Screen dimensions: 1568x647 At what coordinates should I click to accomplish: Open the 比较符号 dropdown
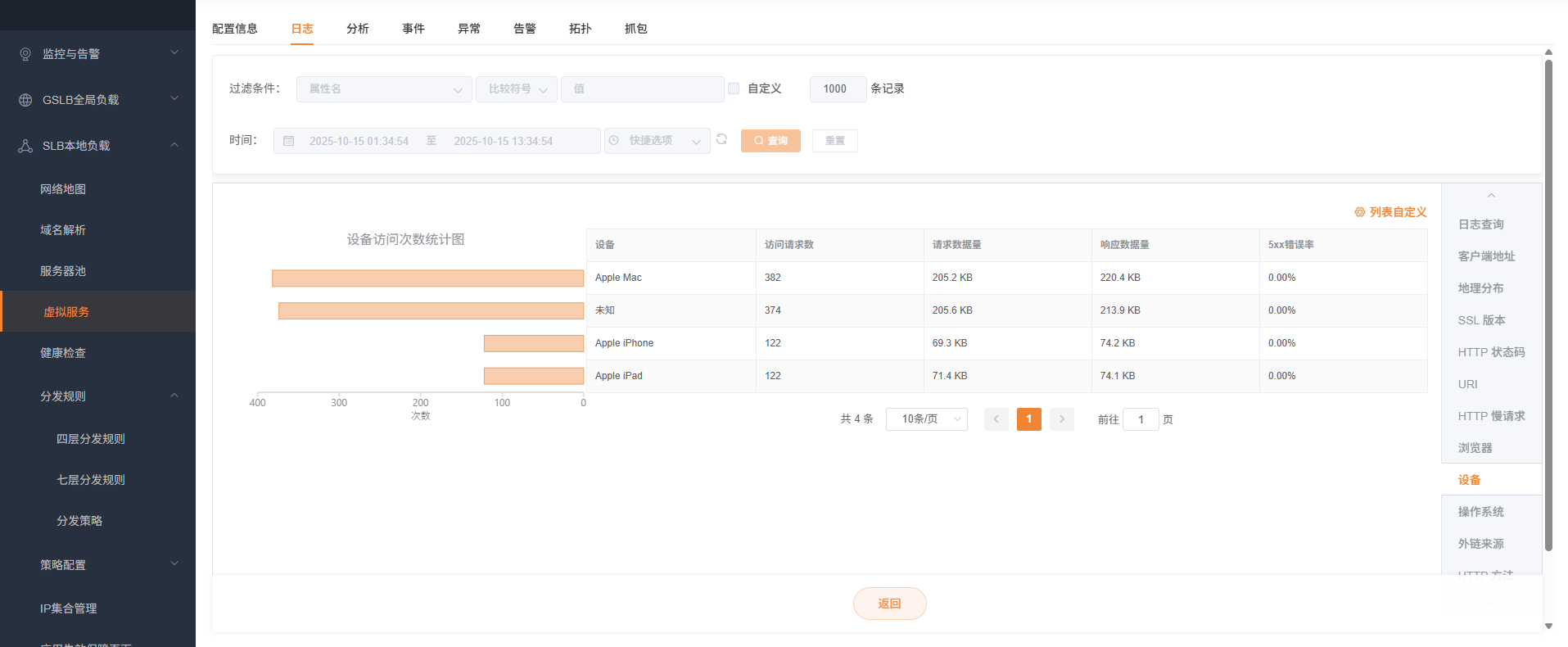[516, 89]
